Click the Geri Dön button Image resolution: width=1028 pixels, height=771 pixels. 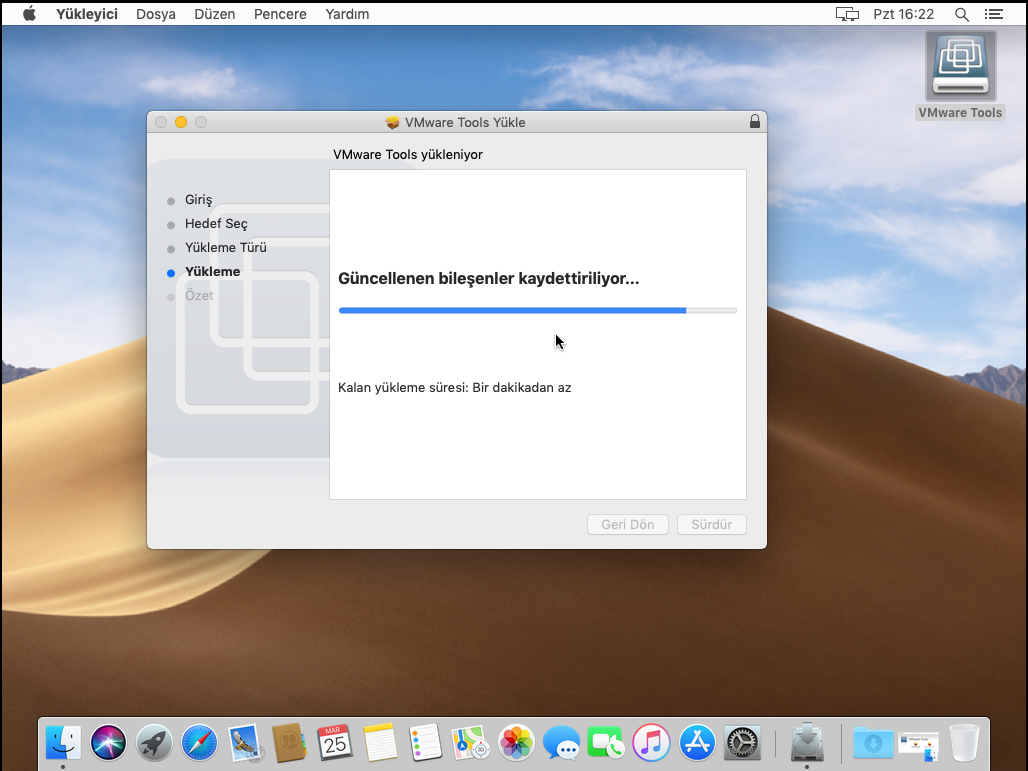click(627, 525)
